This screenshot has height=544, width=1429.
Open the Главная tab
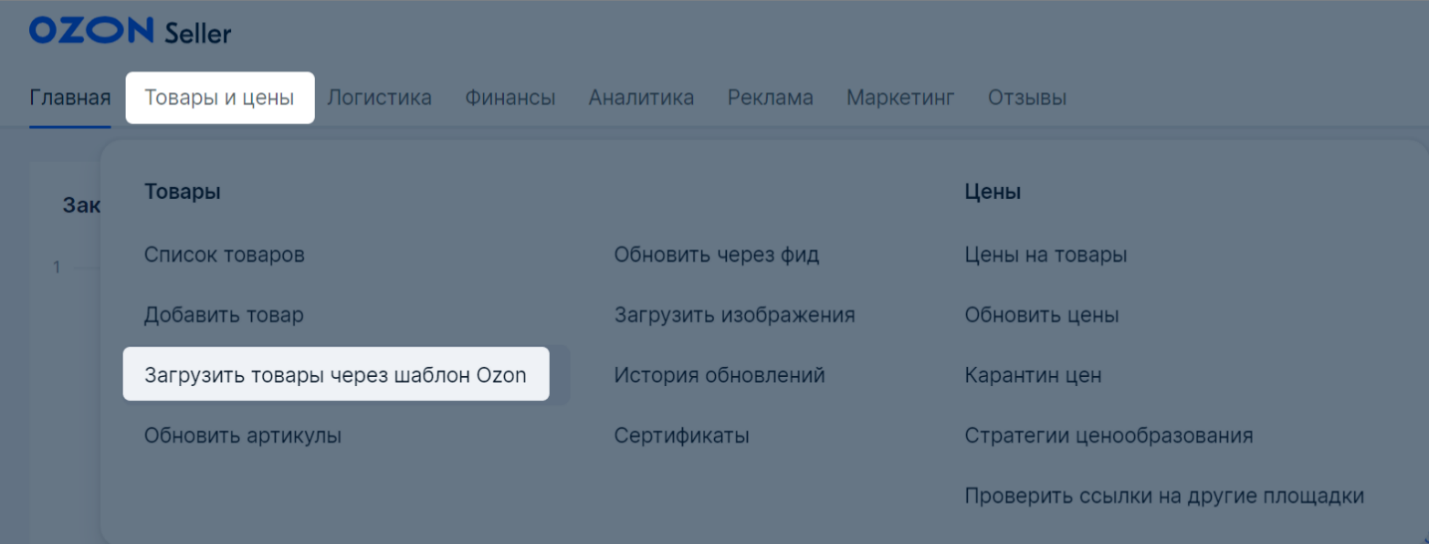pyautogui.click(x=70, y=98)
